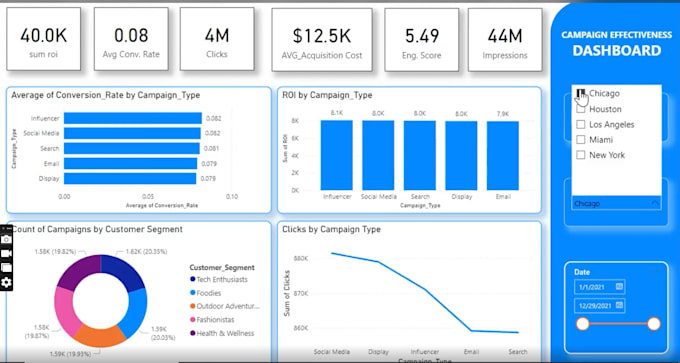Click the DASHBOARD heading text
This screenshot has height=363, width=680.
coord(617,51)
